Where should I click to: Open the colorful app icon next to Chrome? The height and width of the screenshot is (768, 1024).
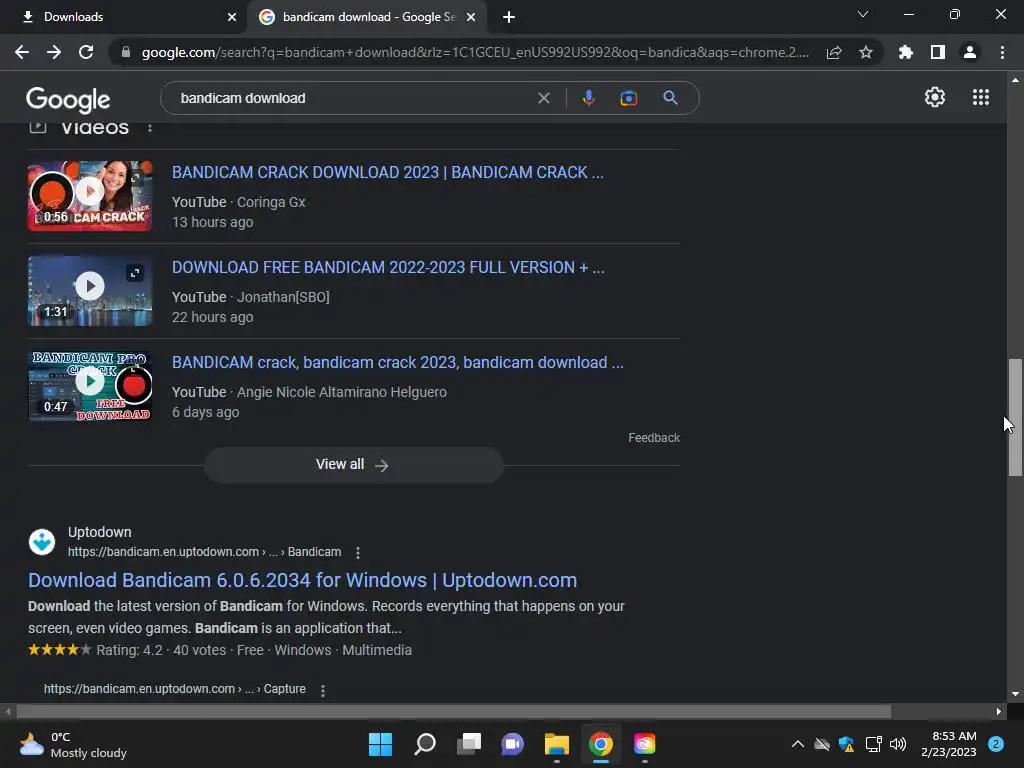click(645, 744)
